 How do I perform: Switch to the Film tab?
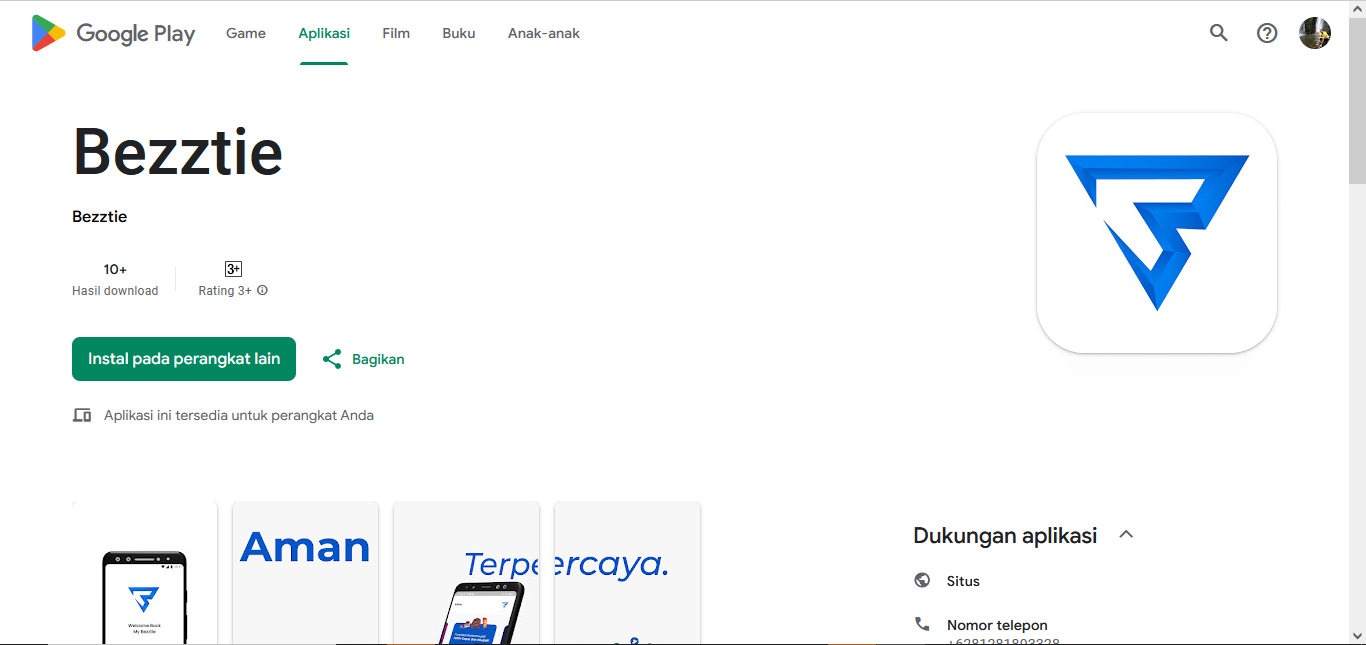(396, 33)
